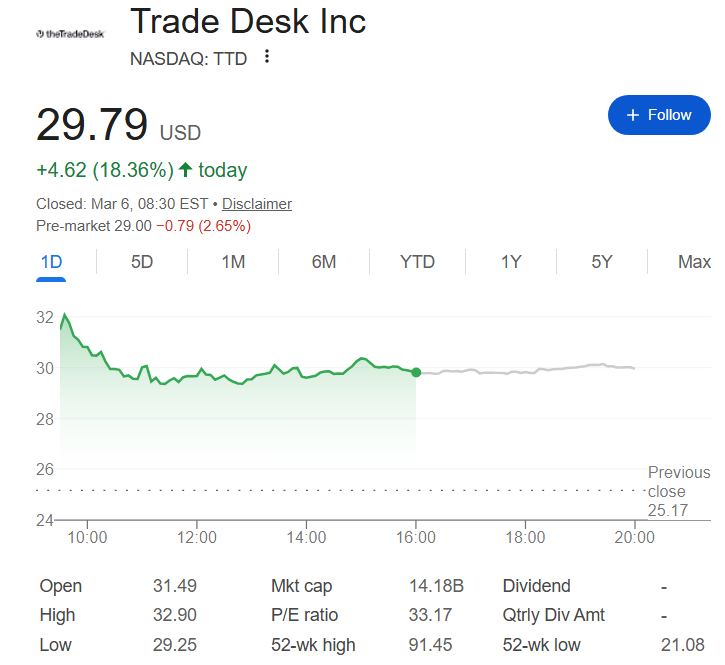Show the 1M chart range
This screenshot has width=725, height=665.
pos(233,262)
